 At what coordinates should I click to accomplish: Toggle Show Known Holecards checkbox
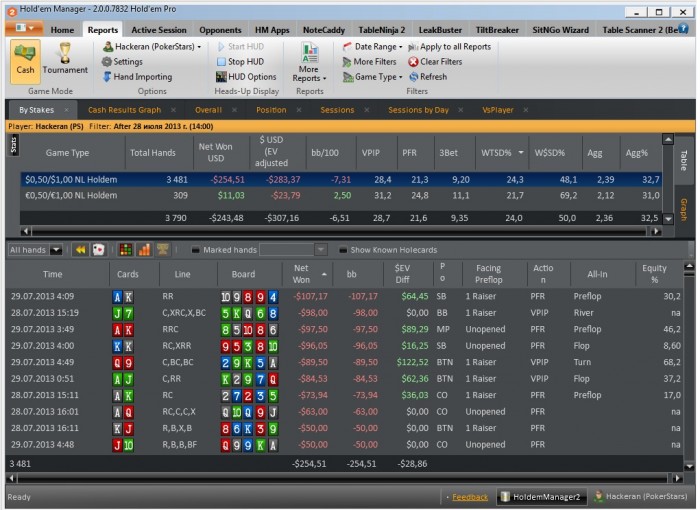[x=342, y=250]
